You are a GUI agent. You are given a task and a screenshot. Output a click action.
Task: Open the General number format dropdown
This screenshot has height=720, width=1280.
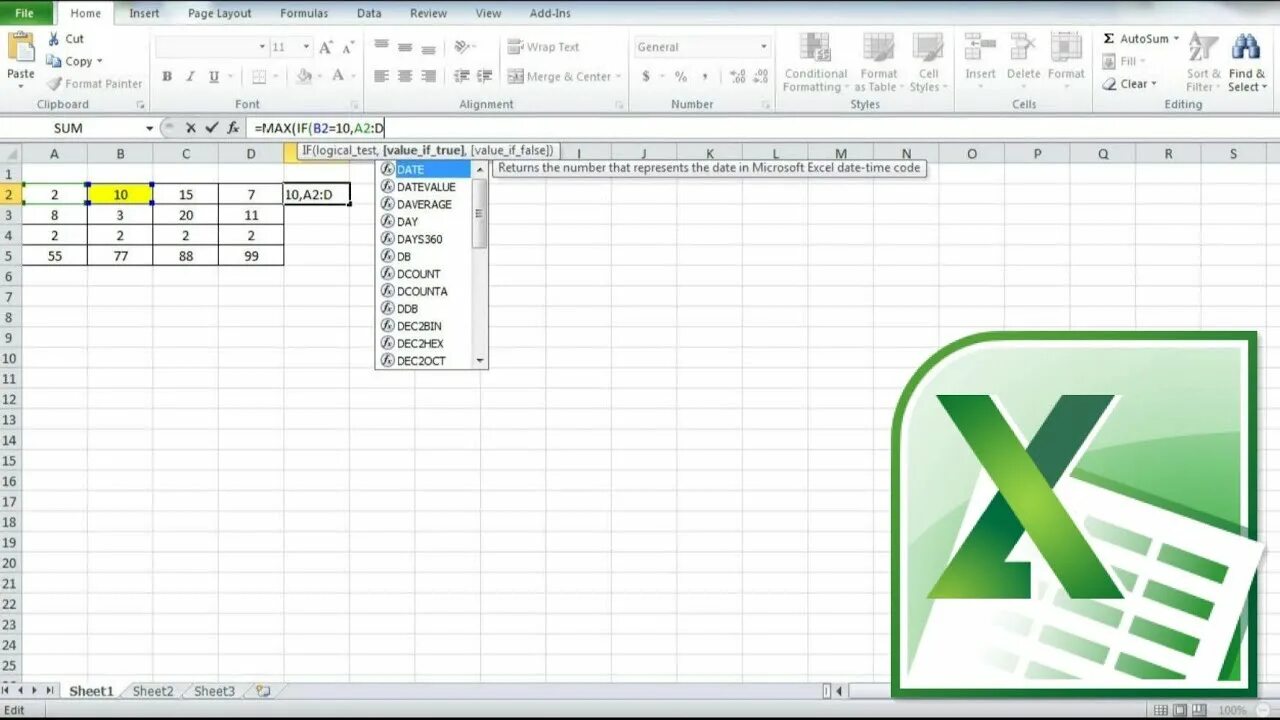coord(764,47)
